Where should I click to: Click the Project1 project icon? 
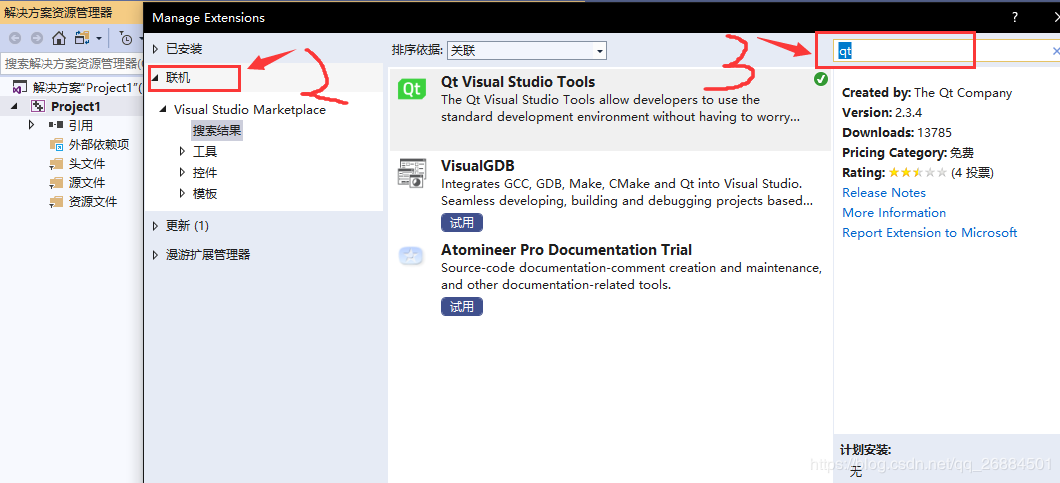click(x=39, y=107)
